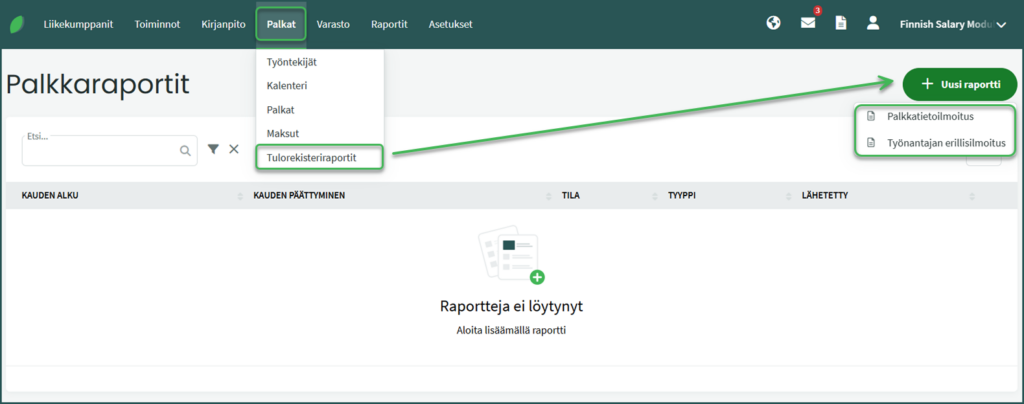The image size is (1024, 404).
Task: Open the mail notifications envelope icon
Action: click(x=808, y=23)
